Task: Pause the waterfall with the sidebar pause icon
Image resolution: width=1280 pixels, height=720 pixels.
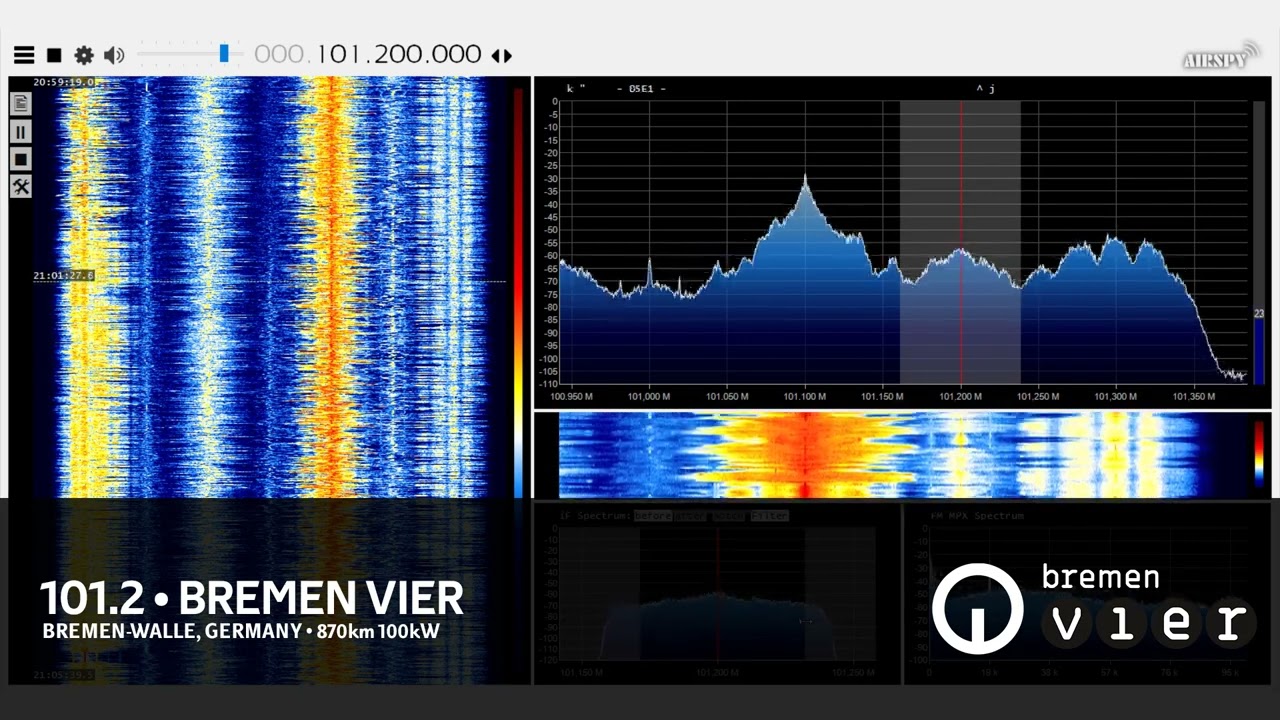Action: point(20,131)
